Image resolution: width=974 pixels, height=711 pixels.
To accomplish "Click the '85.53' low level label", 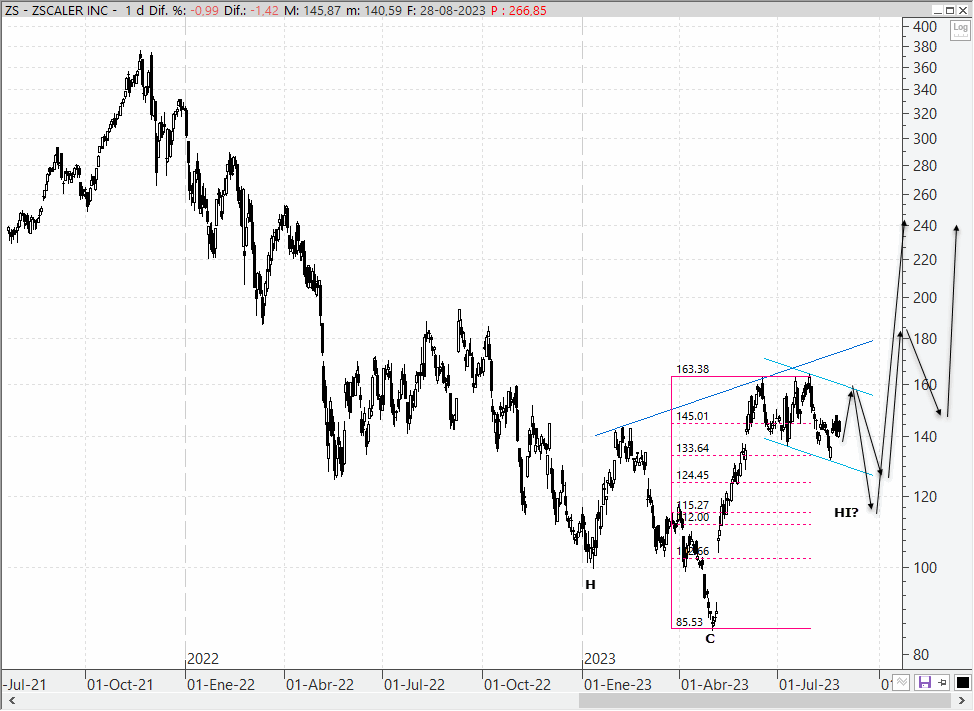I will (689, 622).
